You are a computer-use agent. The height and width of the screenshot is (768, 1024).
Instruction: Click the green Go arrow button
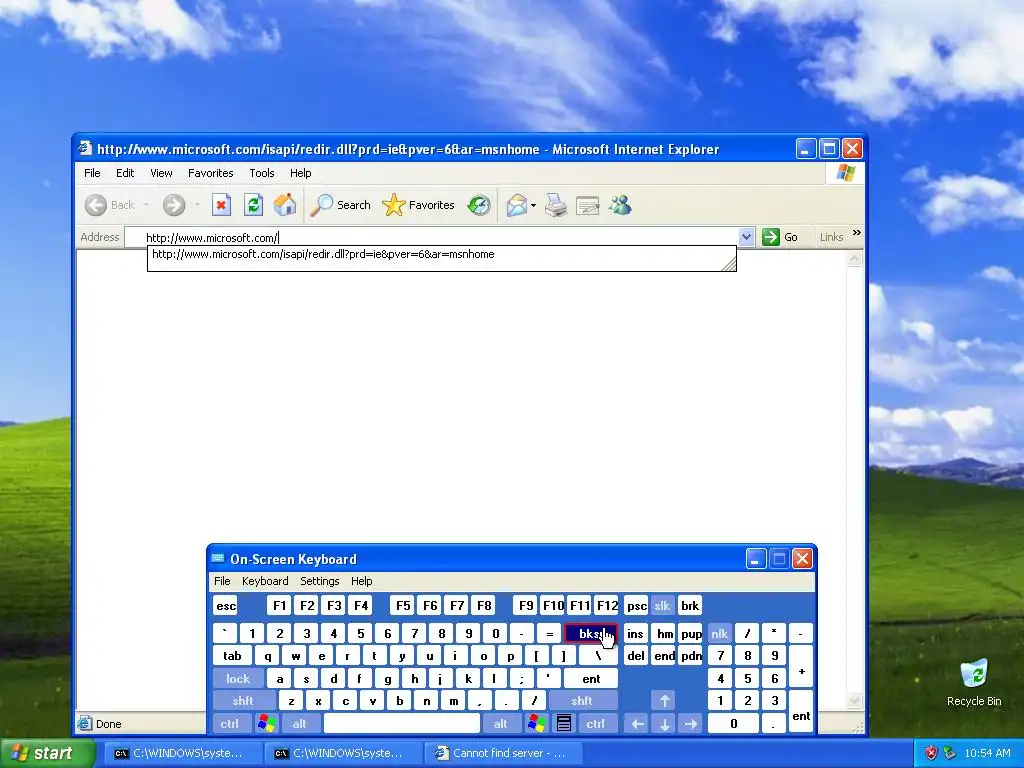[771, 237]
